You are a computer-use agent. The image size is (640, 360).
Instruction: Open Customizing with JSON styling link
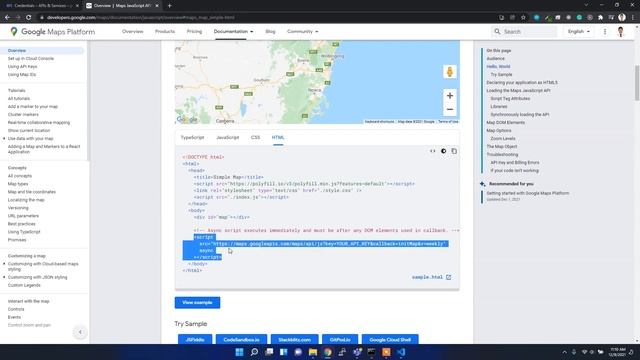click(38, 277)
